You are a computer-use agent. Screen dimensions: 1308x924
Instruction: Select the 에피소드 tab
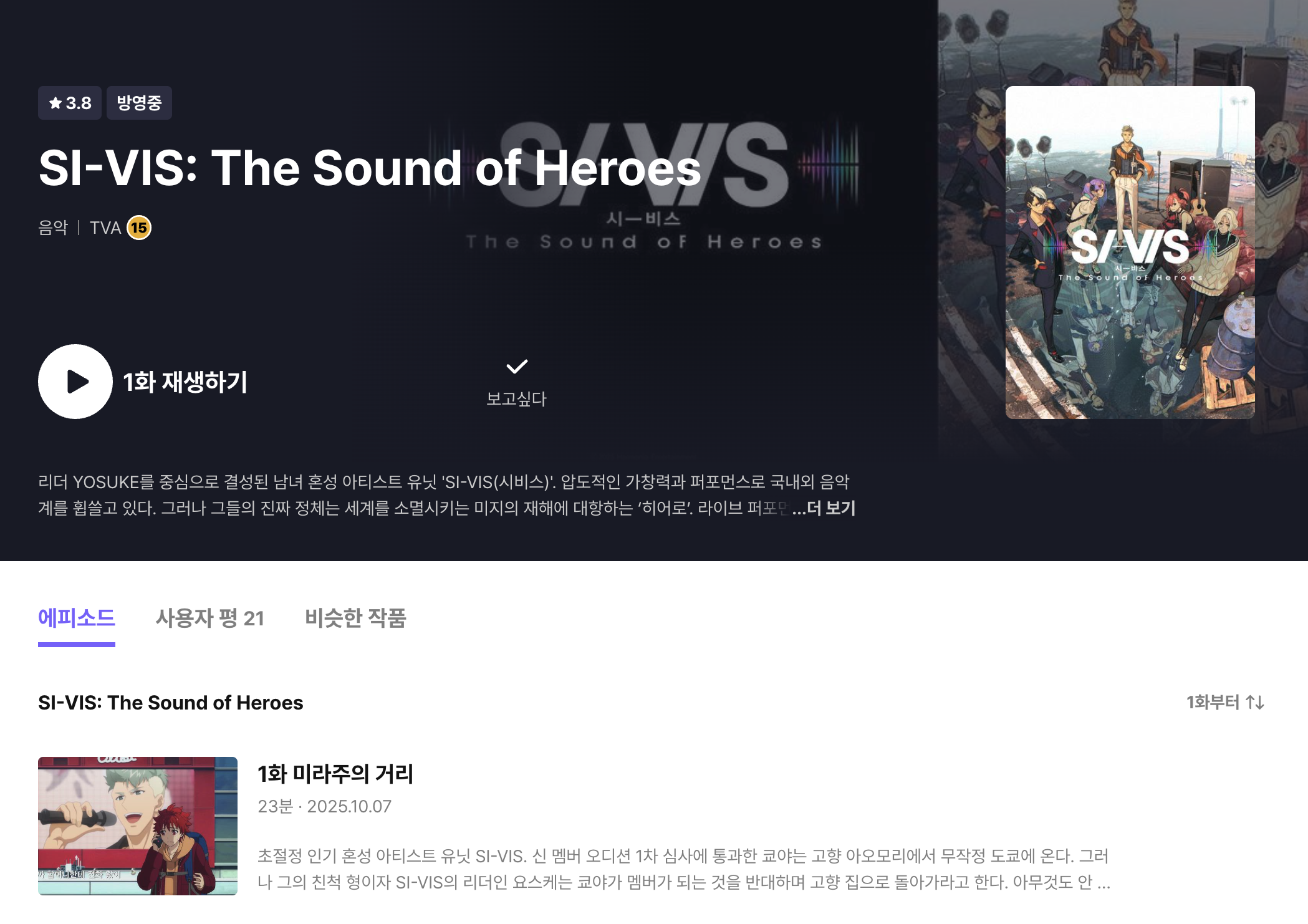(77, 618)
